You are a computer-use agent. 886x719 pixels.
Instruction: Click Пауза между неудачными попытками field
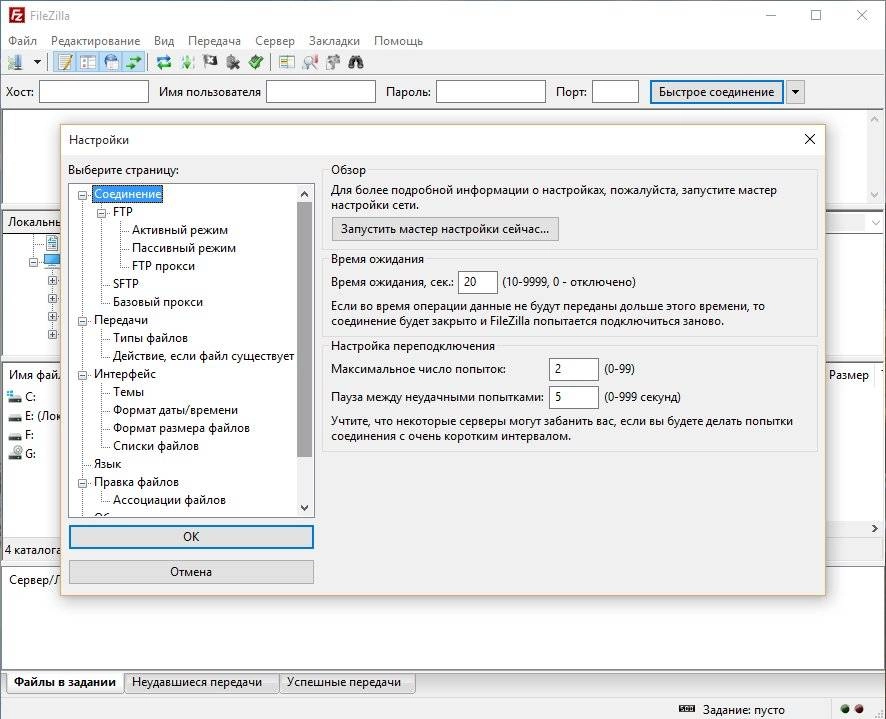pos(574,397)
